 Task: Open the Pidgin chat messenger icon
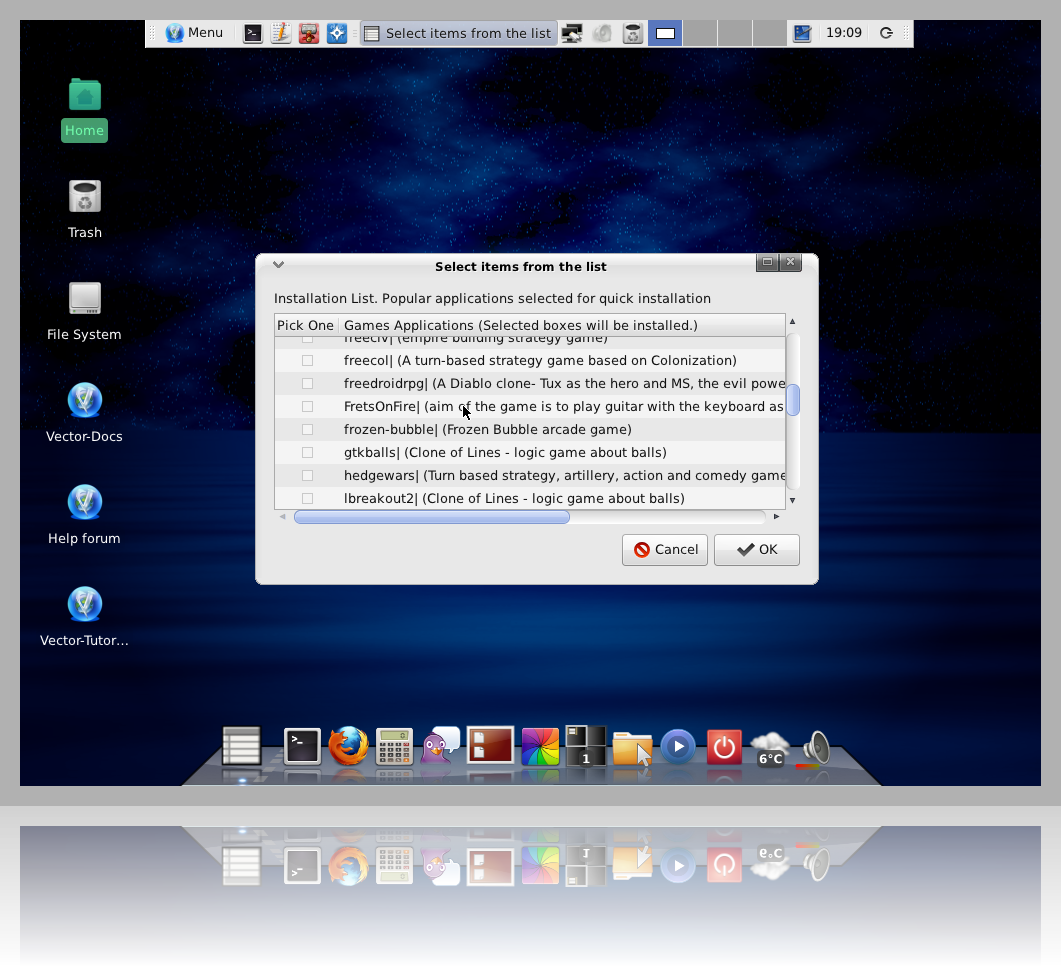[x=439, y=746]
